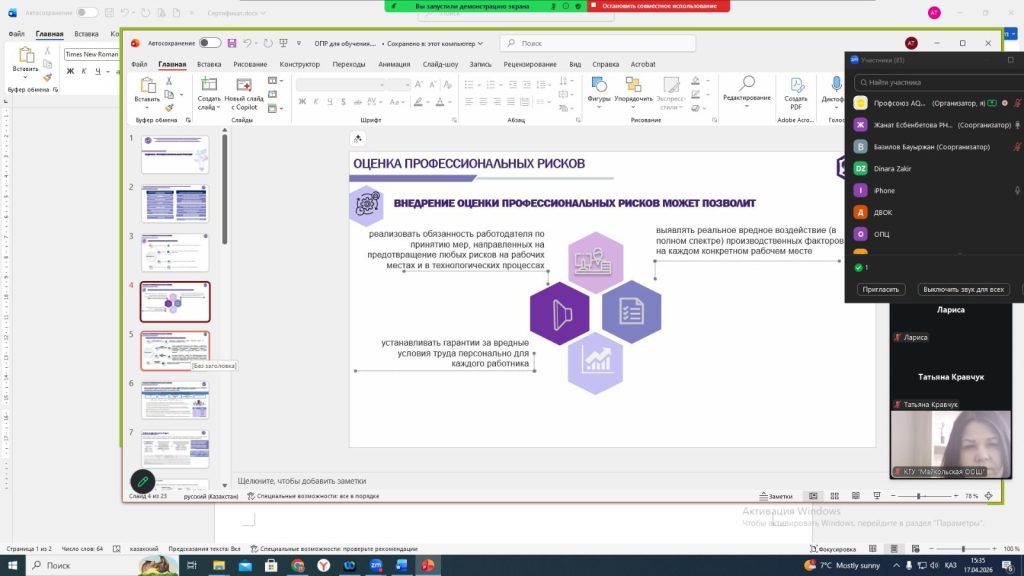This screenshot has height=576, width=1024.
Task: Click the Invite (Пригласить) button
Action: pos(882,289)
